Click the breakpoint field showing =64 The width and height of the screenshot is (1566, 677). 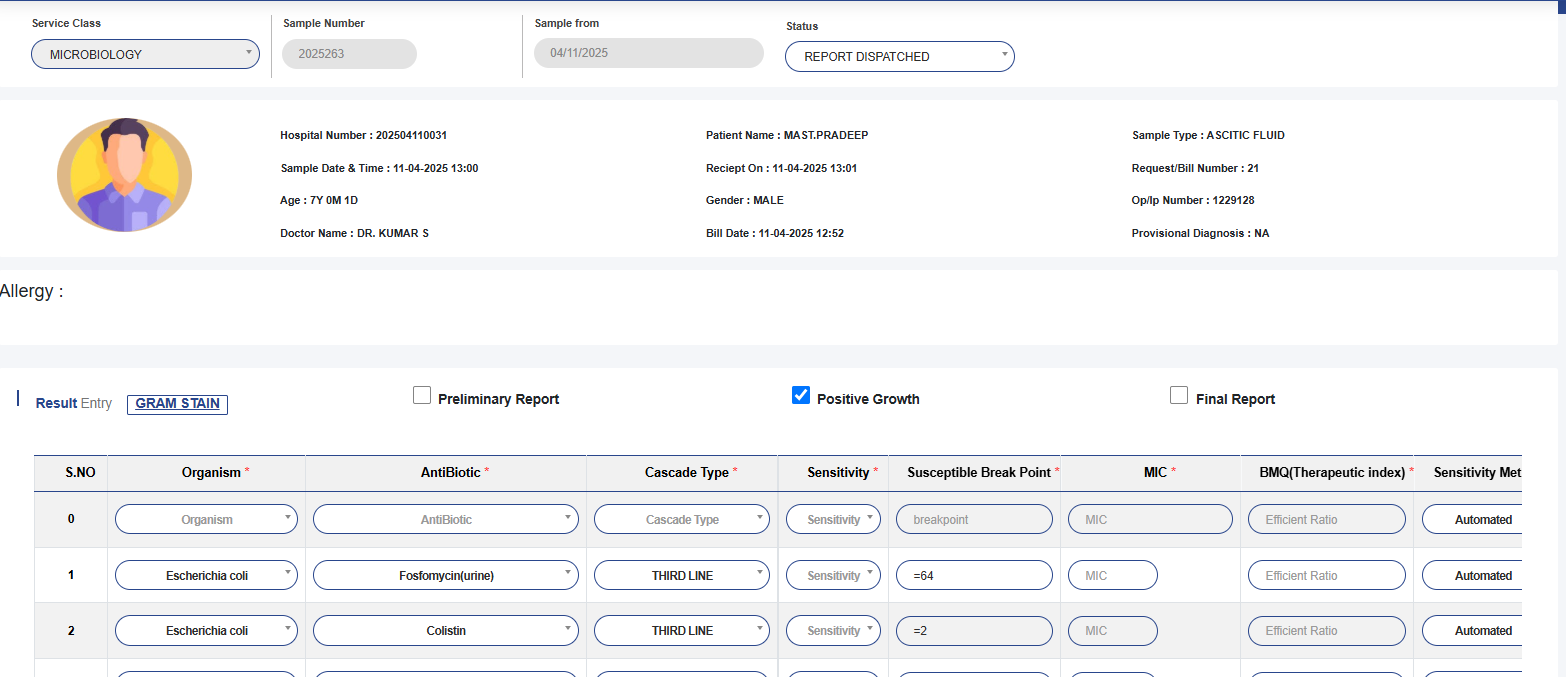(x=974, y=576)
